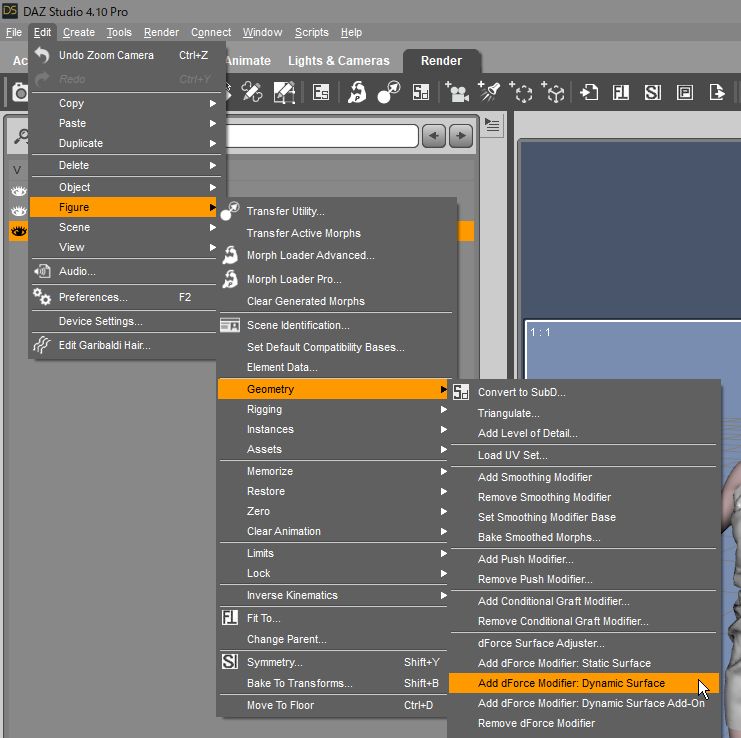Expand the Memorize submenu
741x738 pixels.
tap(333, 471)
